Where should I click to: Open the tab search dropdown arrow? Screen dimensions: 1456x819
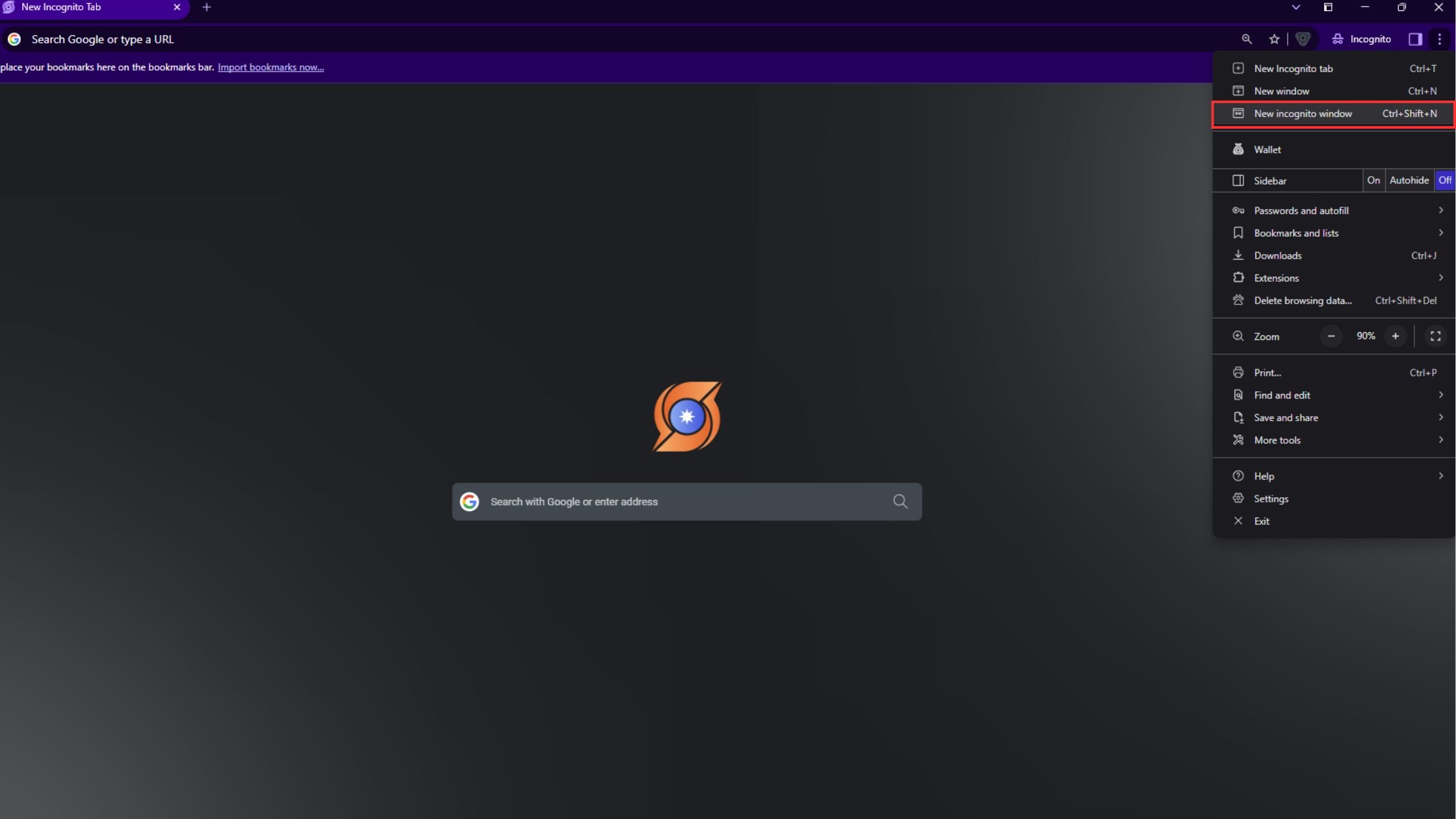[x=1295, y=7]
